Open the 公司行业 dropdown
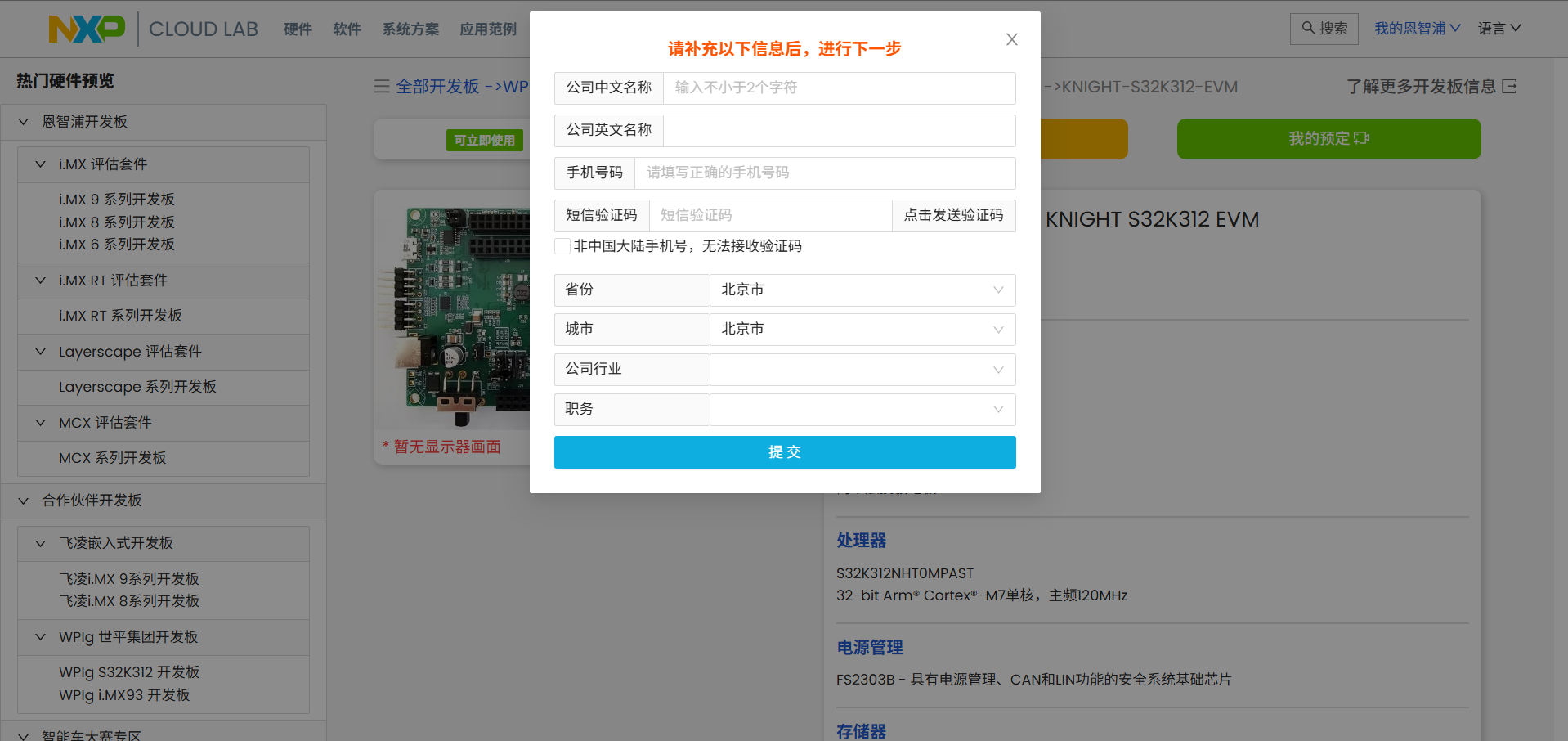 (862, 369)
